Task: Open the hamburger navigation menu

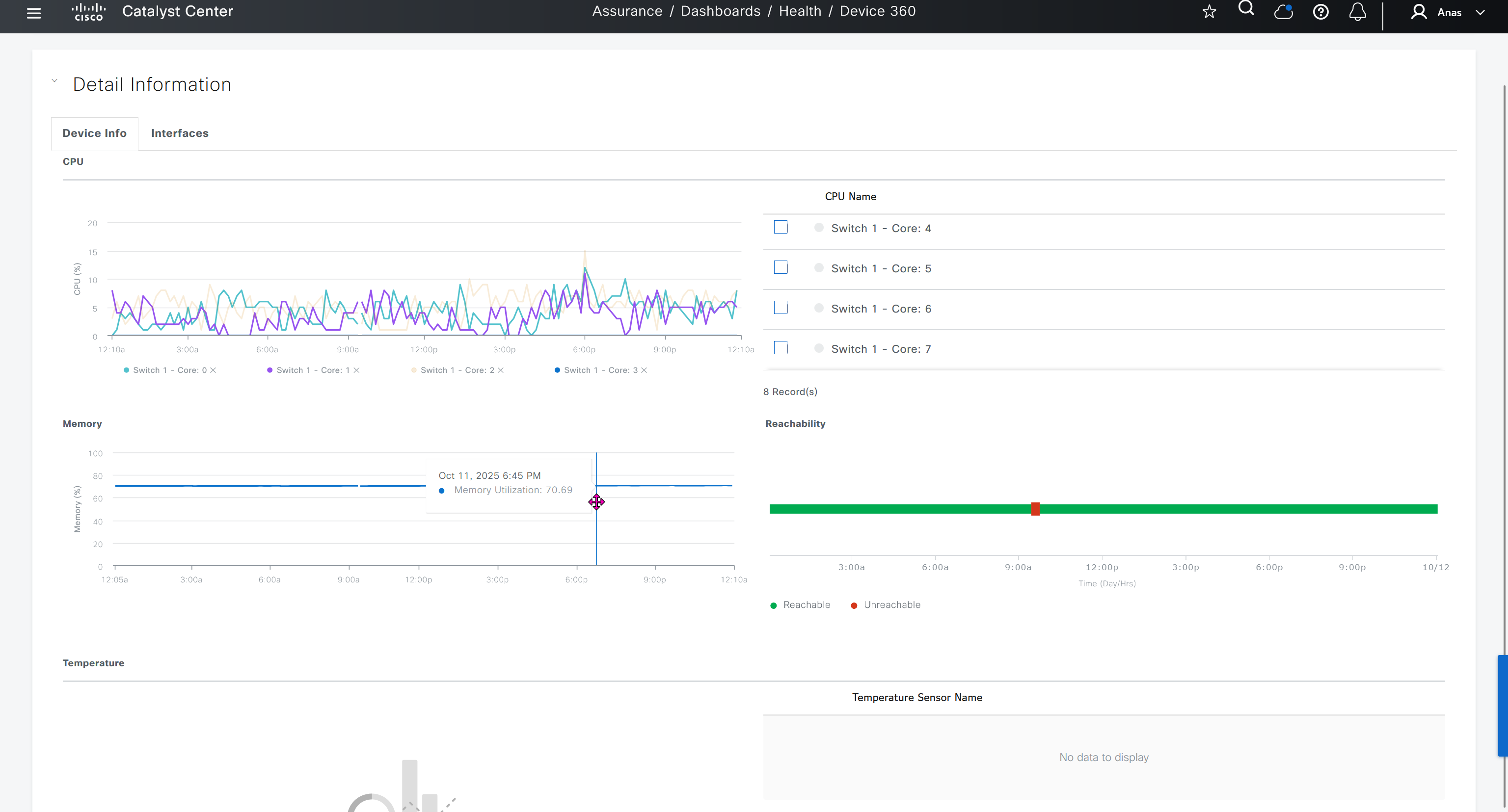Action: point(34,13)
